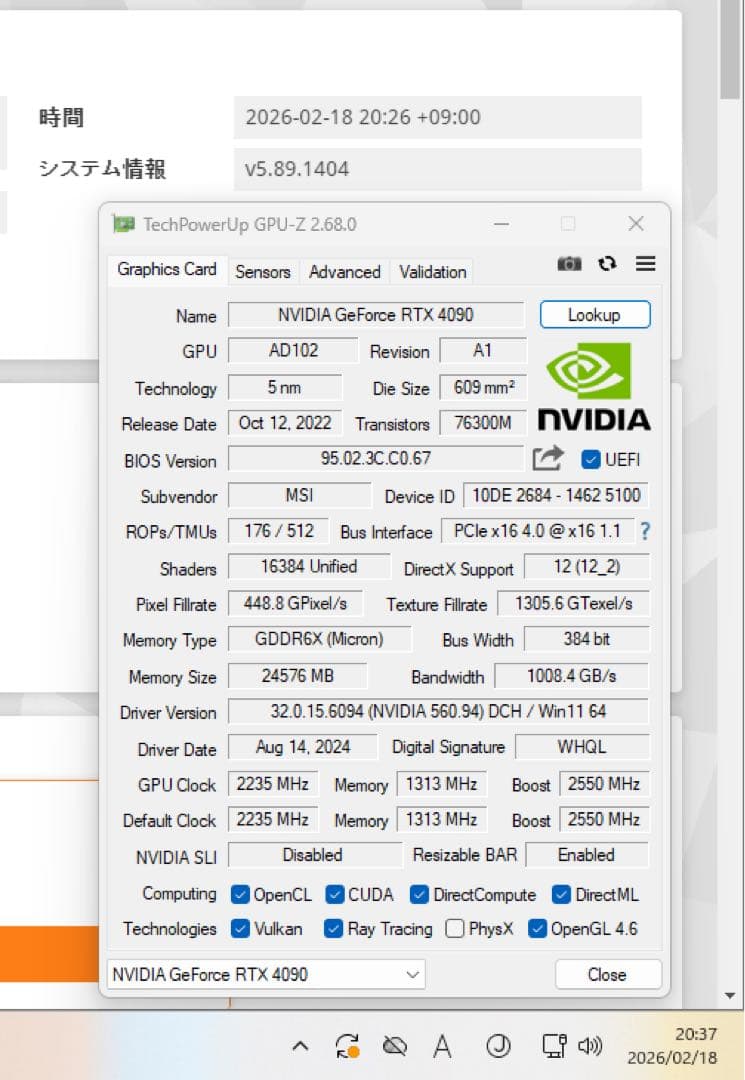Click the Transistors value 76300M

point(483,423)
